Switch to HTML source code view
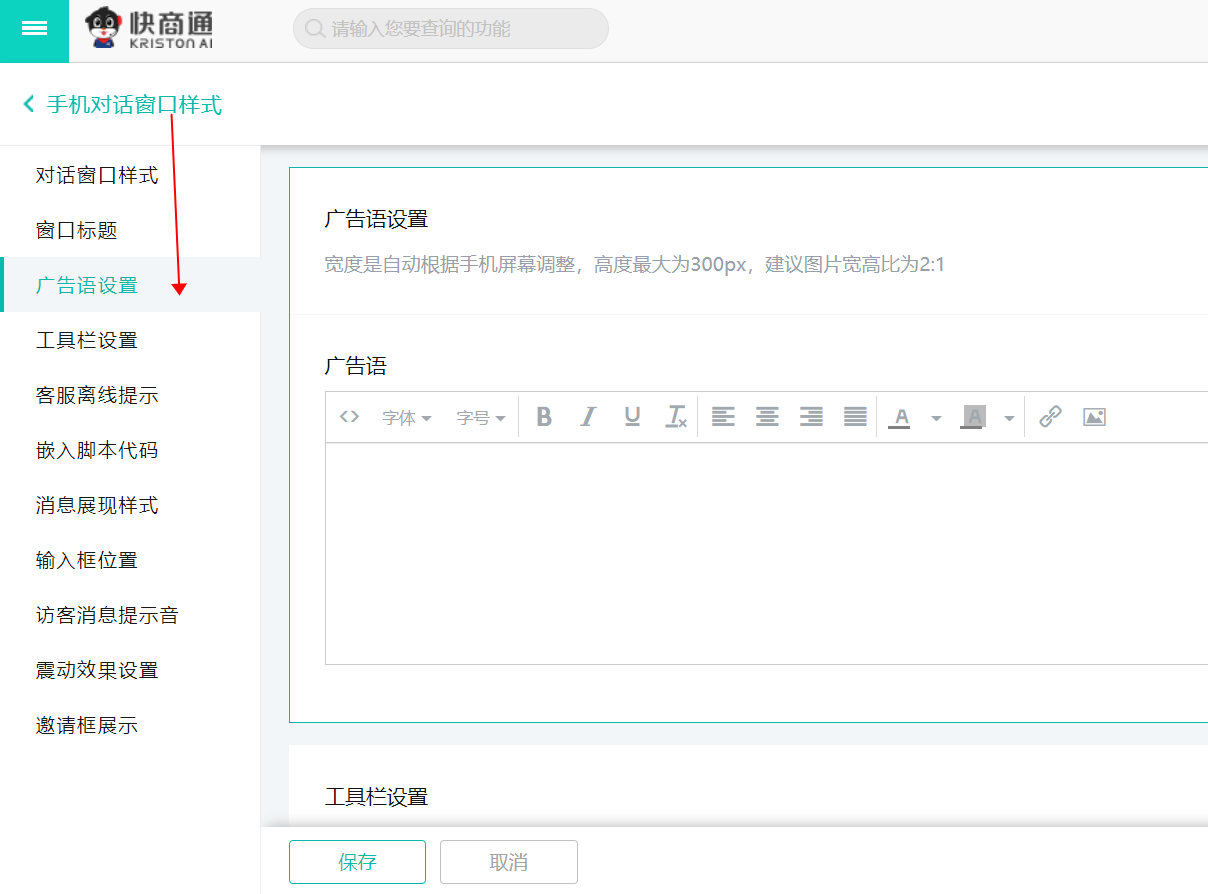1208x894 pixels. [x=349, y=417]
